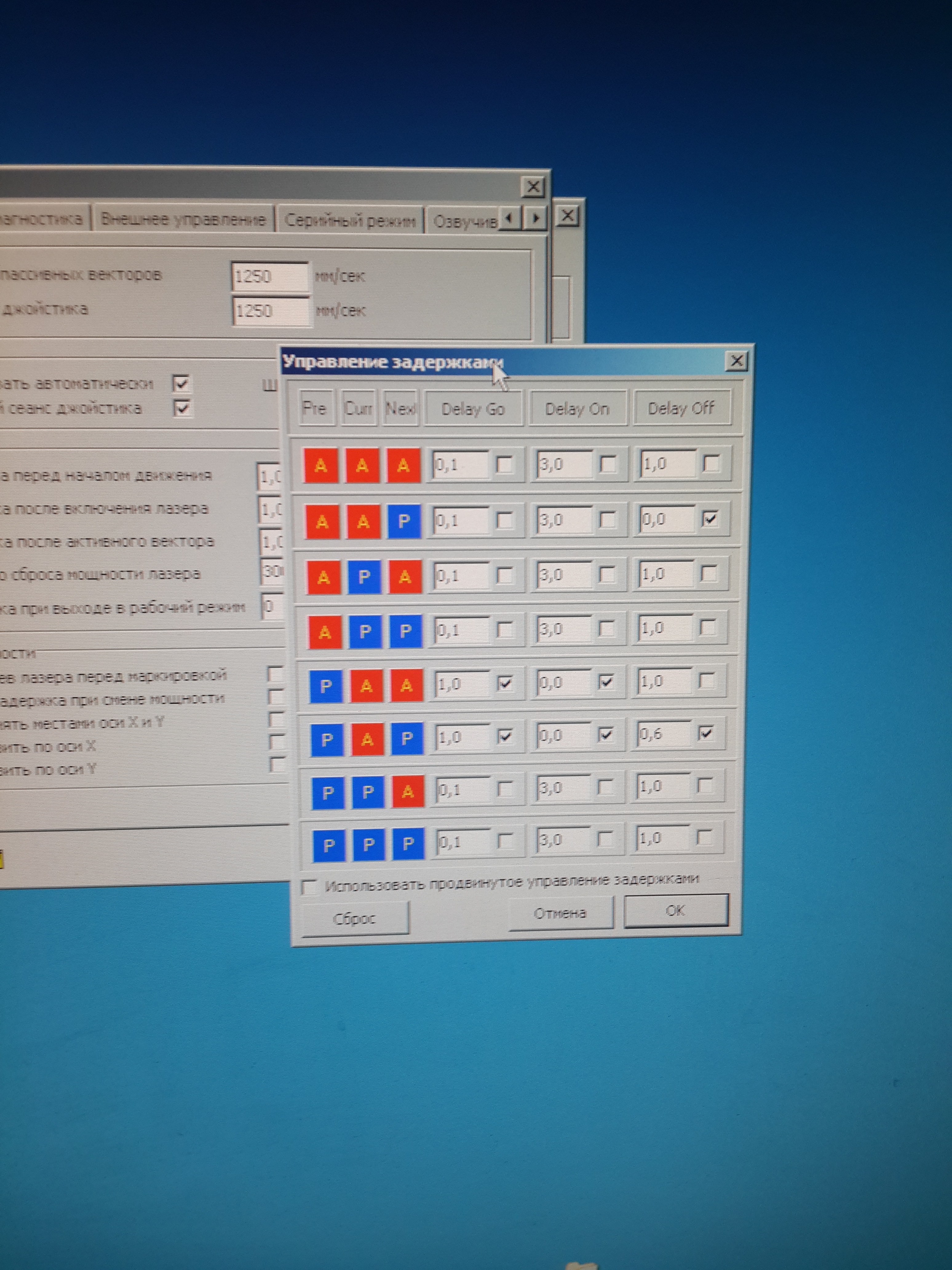Click the blue P Curr icon in the A-P-A row
Screen dimensions: 952x1270
click(x=364, y=577)
